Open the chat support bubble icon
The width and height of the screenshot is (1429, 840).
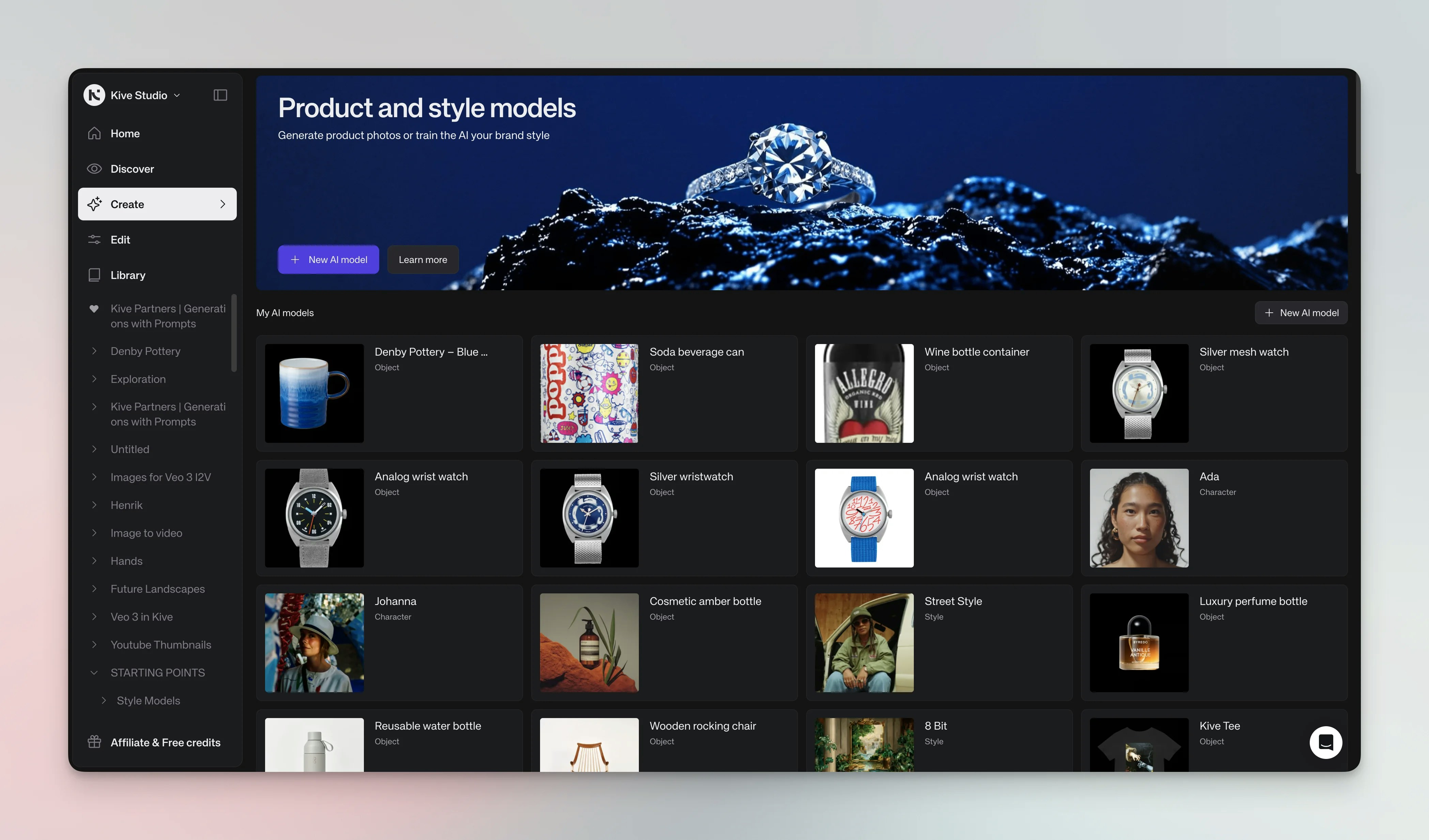1325,742
